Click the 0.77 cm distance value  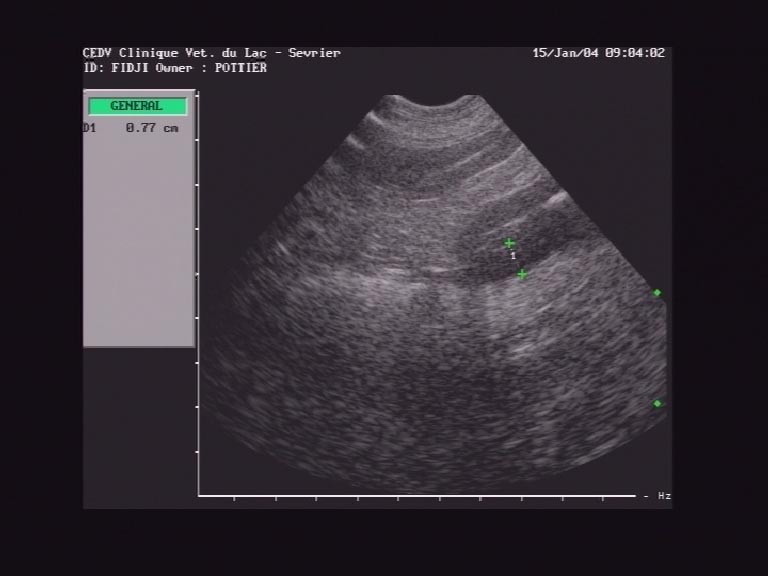pos(152,128)
